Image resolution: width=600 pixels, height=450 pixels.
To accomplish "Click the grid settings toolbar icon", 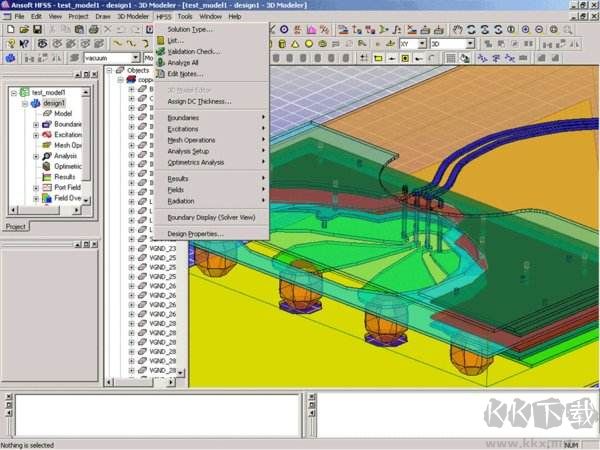I will click(451, 58).
